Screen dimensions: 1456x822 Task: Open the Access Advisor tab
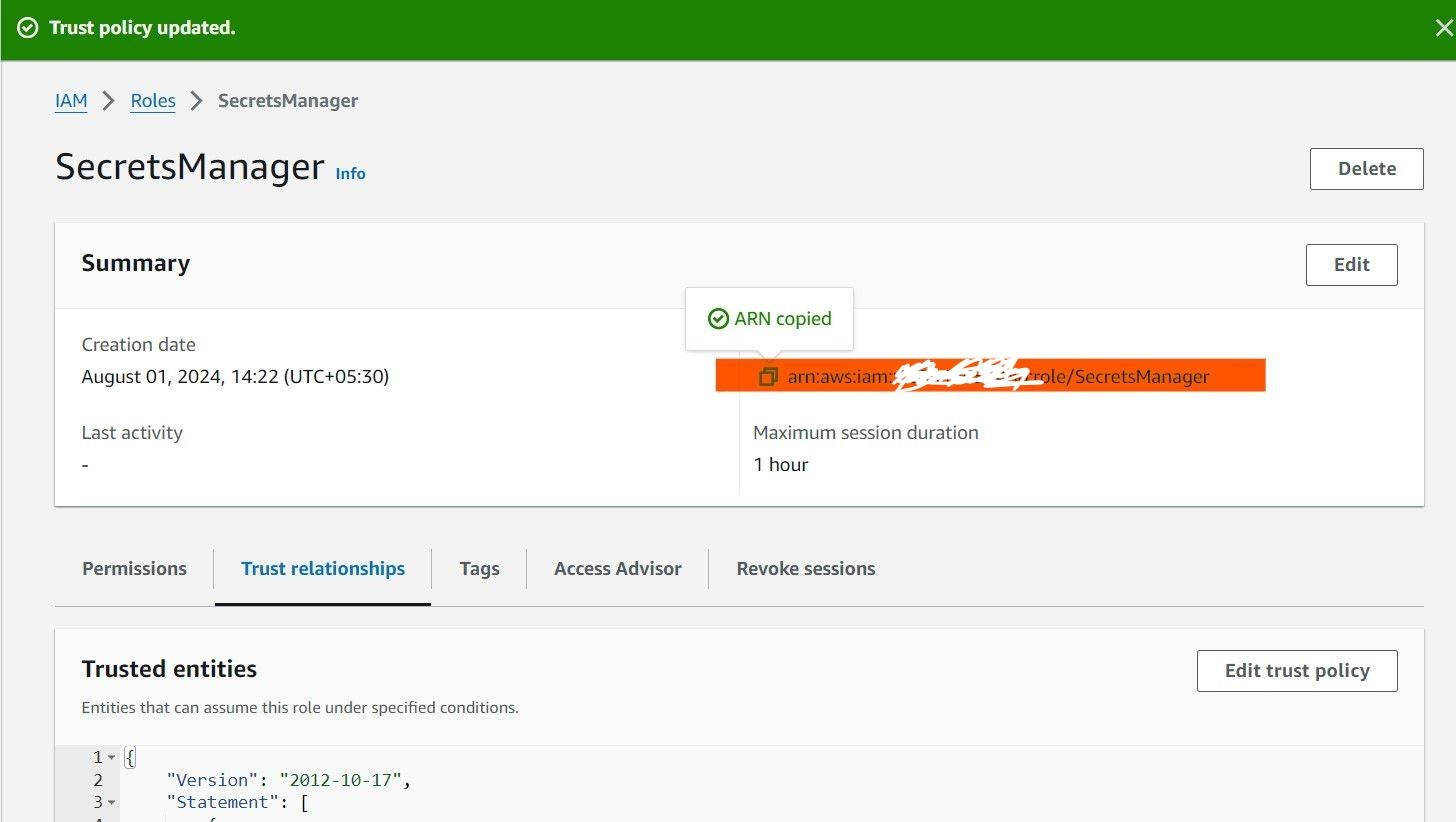[618, 569]
